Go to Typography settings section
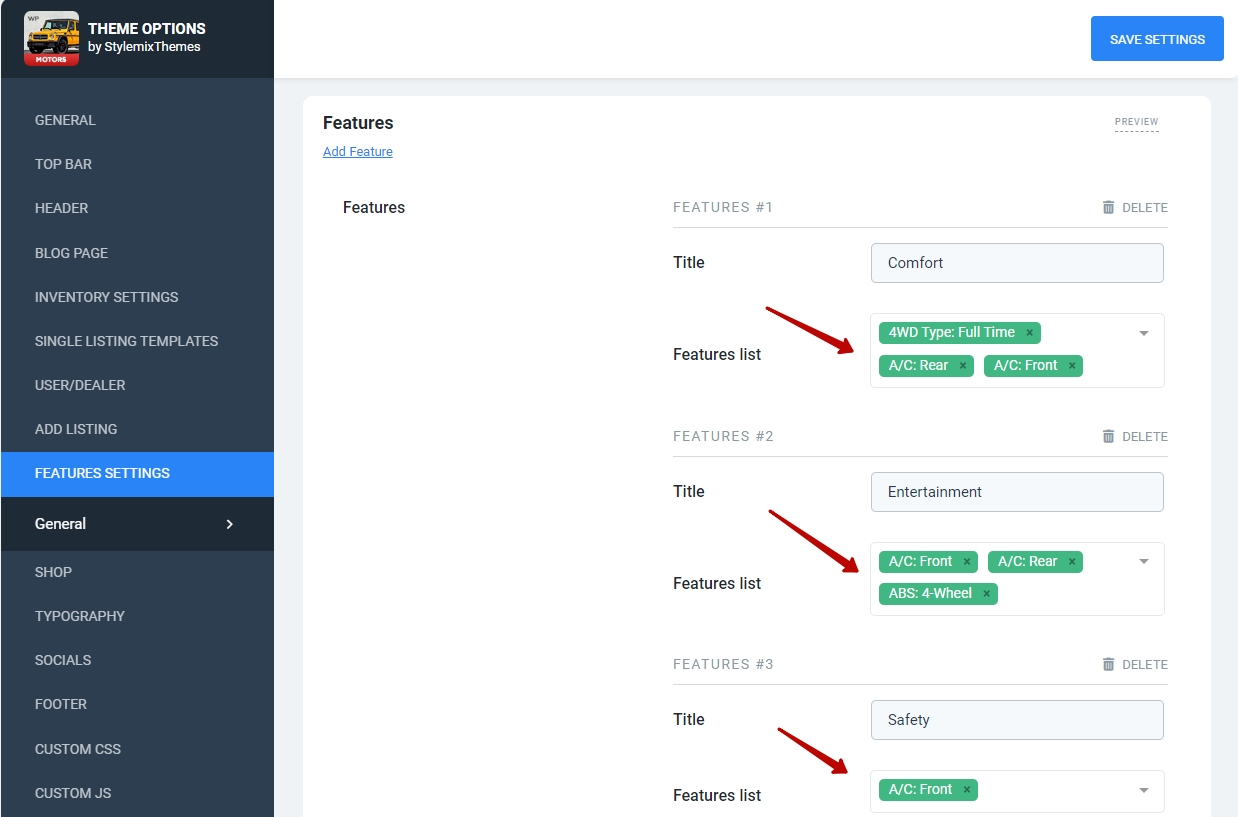The height and width of the screenshot is (817, 1238). [80, 616]
